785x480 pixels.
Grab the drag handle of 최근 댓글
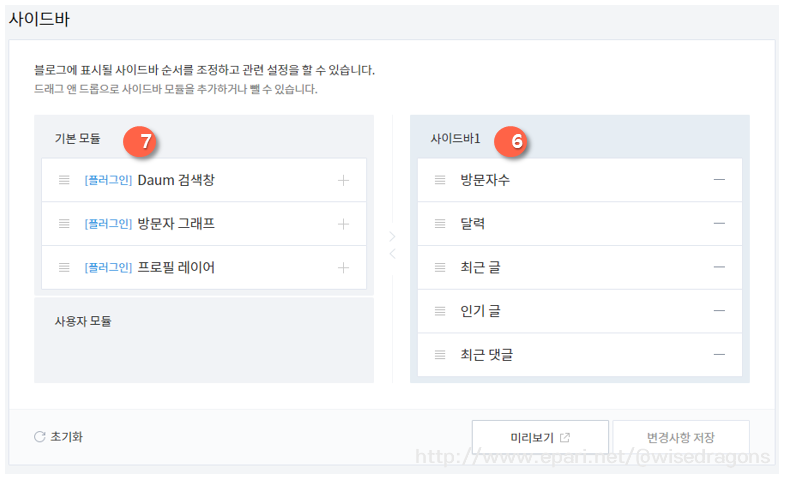[x=440, y=354]
